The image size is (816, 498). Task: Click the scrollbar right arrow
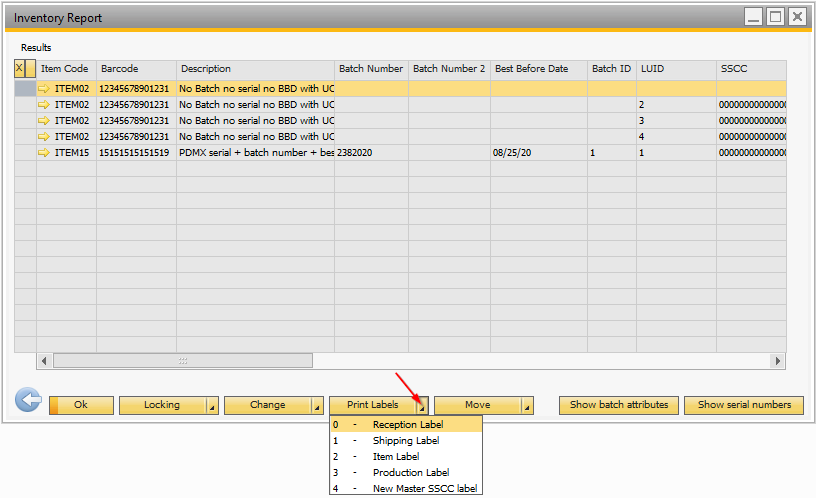pyautogui.click(x=777, y=361)
